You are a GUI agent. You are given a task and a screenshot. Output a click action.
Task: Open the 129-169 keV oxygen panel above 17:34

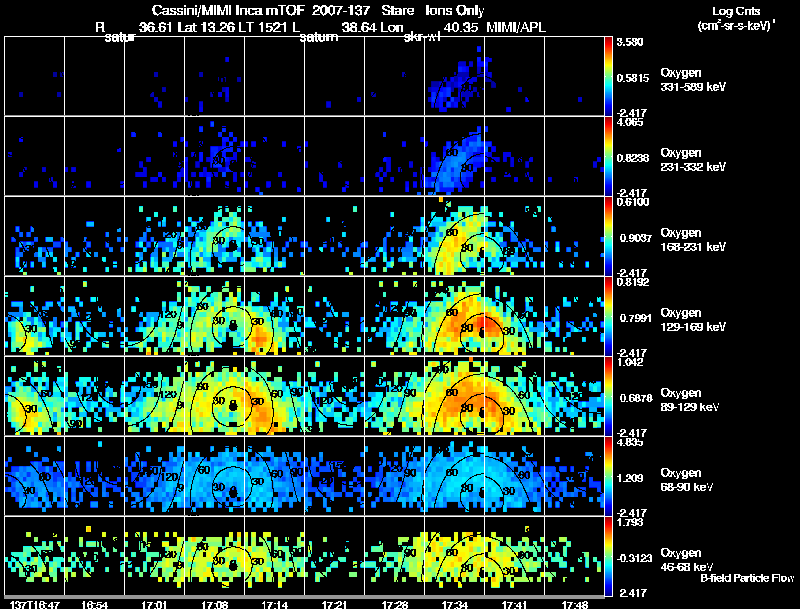(x=455, y=316)
